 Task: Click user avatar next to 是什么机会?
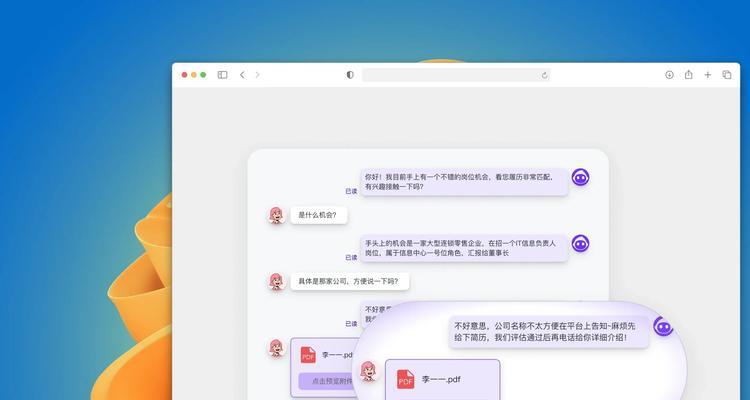tap(276, 215)
